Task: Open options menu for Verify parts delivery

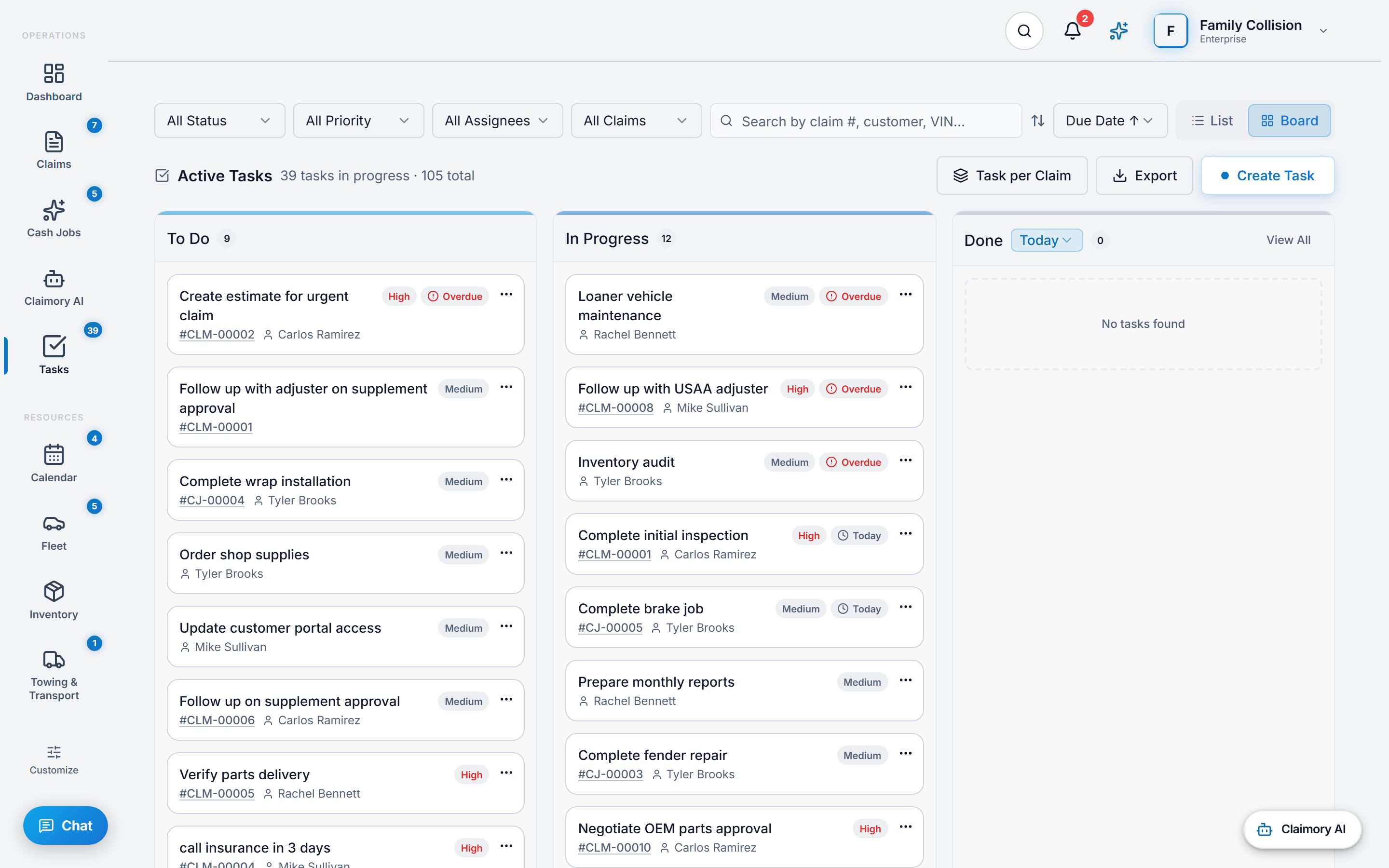Action: (x=506, y=773)
